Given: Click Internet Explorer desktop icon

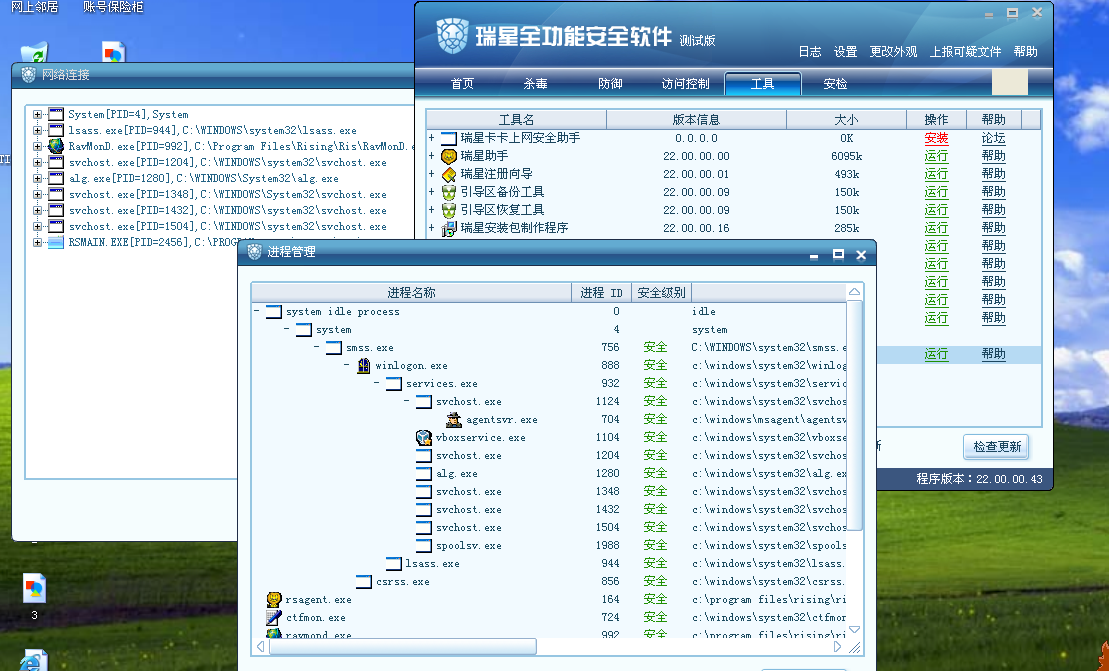Looking at the screenshot, I should point(33,661).
